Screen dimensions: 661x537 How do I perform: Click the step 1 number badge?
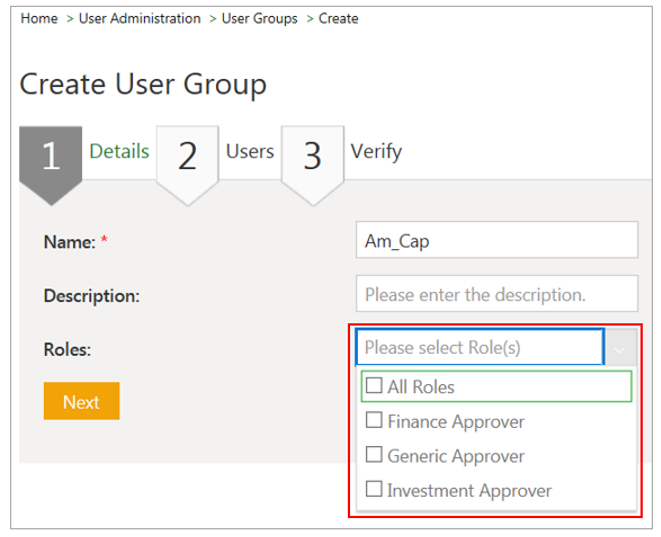pos(50,157)
